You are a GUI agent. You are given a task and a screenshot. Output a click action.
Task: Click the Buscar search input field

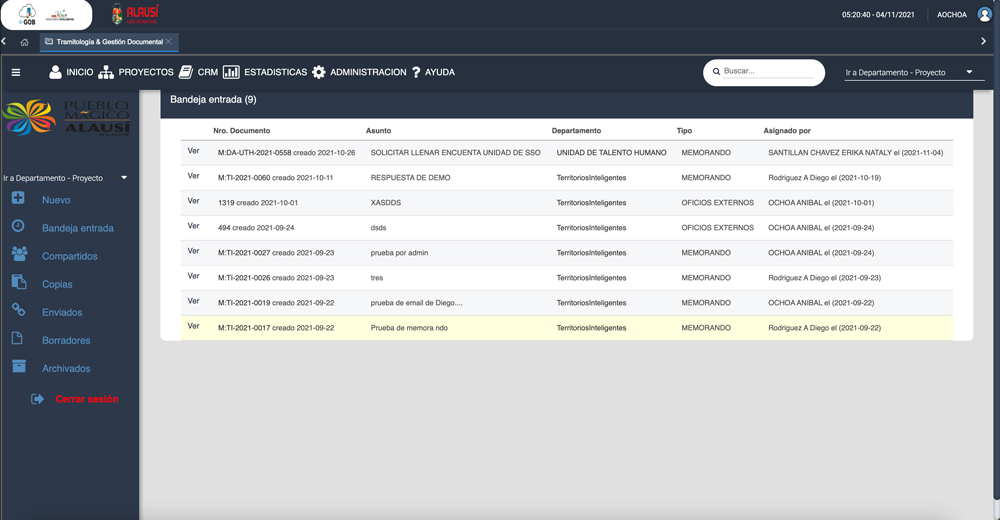click(768, 72)
